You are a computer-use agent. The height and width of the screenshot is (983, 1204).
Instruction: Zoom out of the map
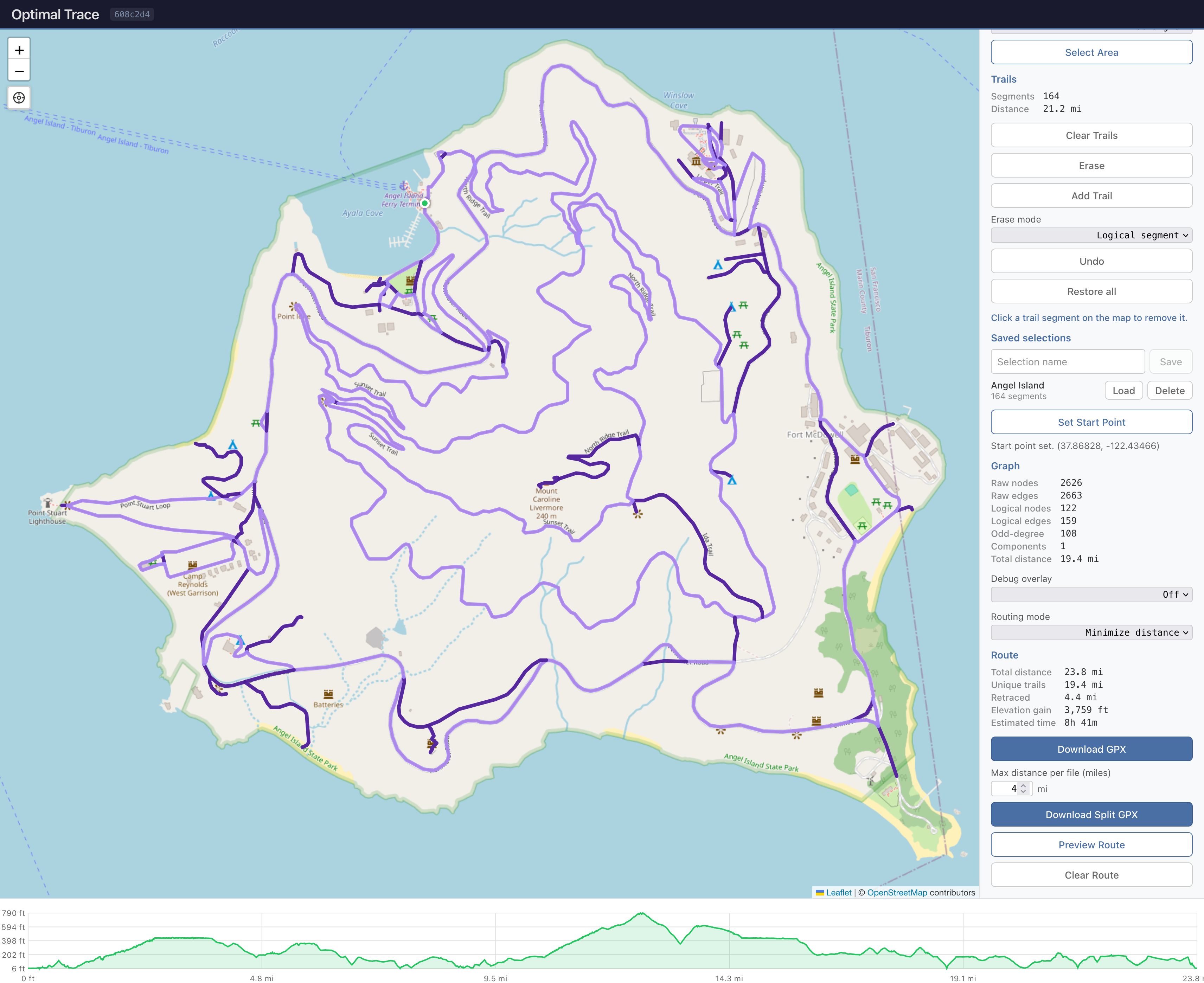coord(19,71)
